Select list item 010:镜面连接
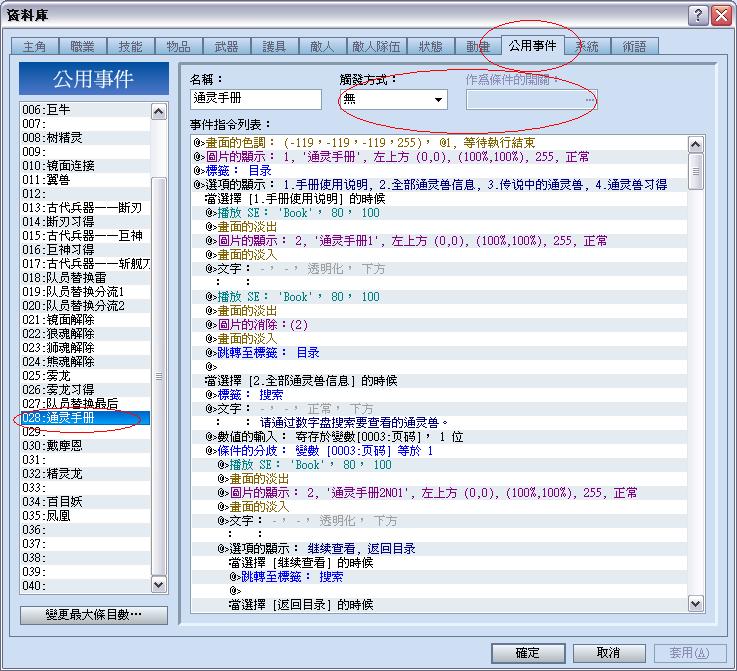The width and height of the screenshot is (737, 671). tap(85, 165)
